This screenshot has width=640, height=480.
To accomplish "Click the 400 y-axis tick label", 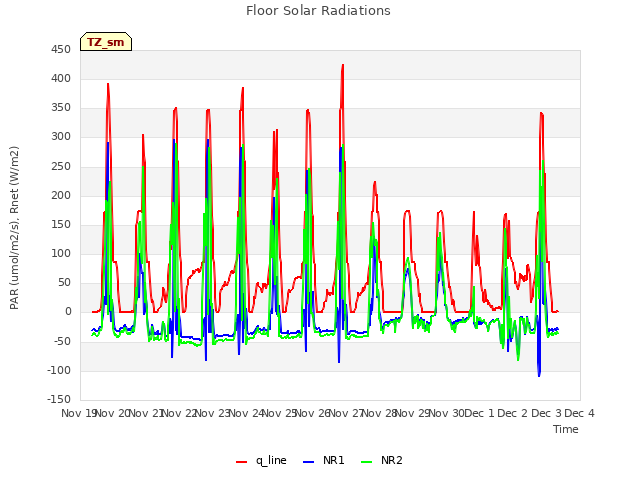I will click(x=61, y=79).
